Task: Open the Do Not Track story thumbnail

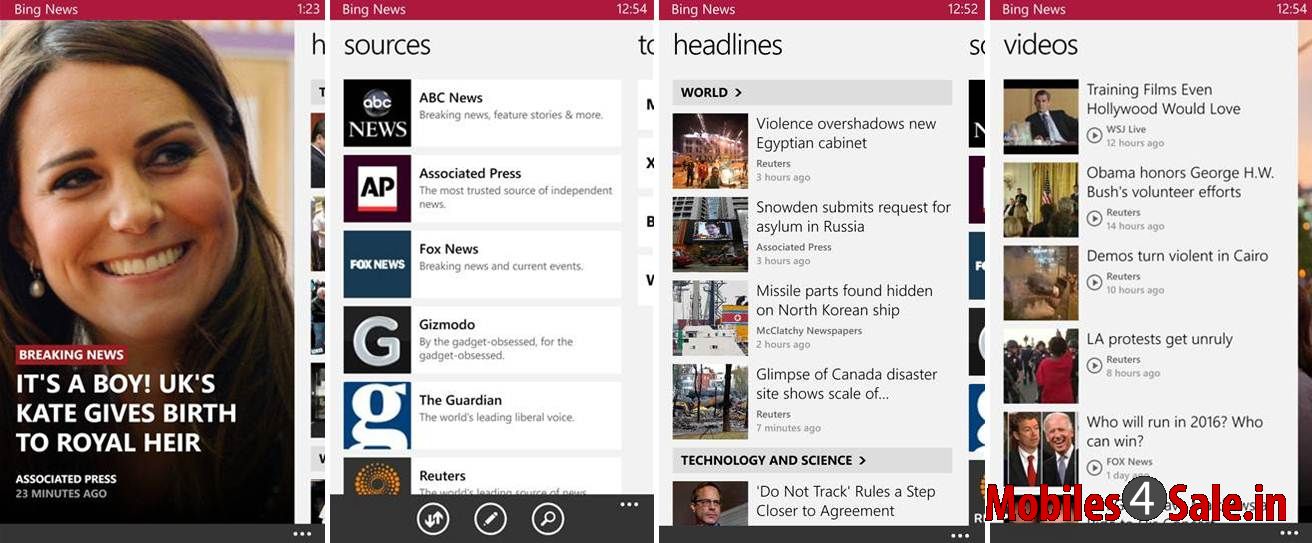Action: pyautogui.click(x=710, y=503)
